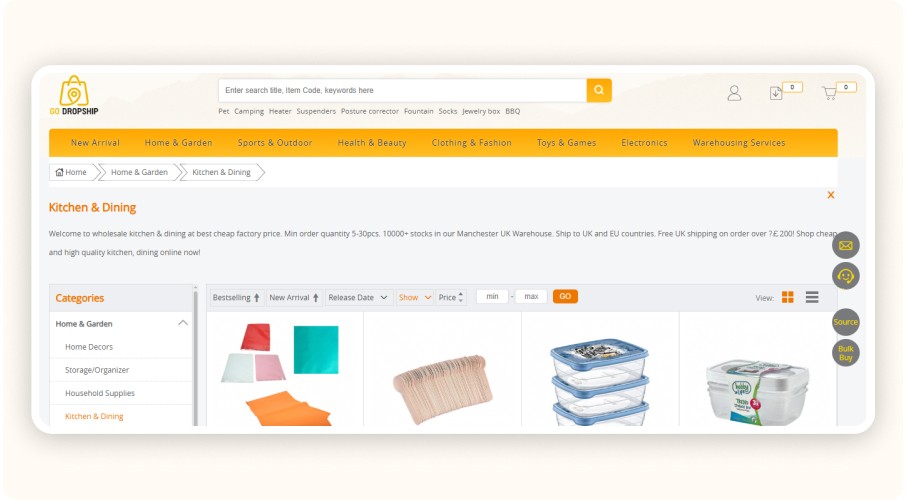Viewport: 907px width, 500px height.
Task: Click the orange search magnifier button
Action: tap(599, 90)
